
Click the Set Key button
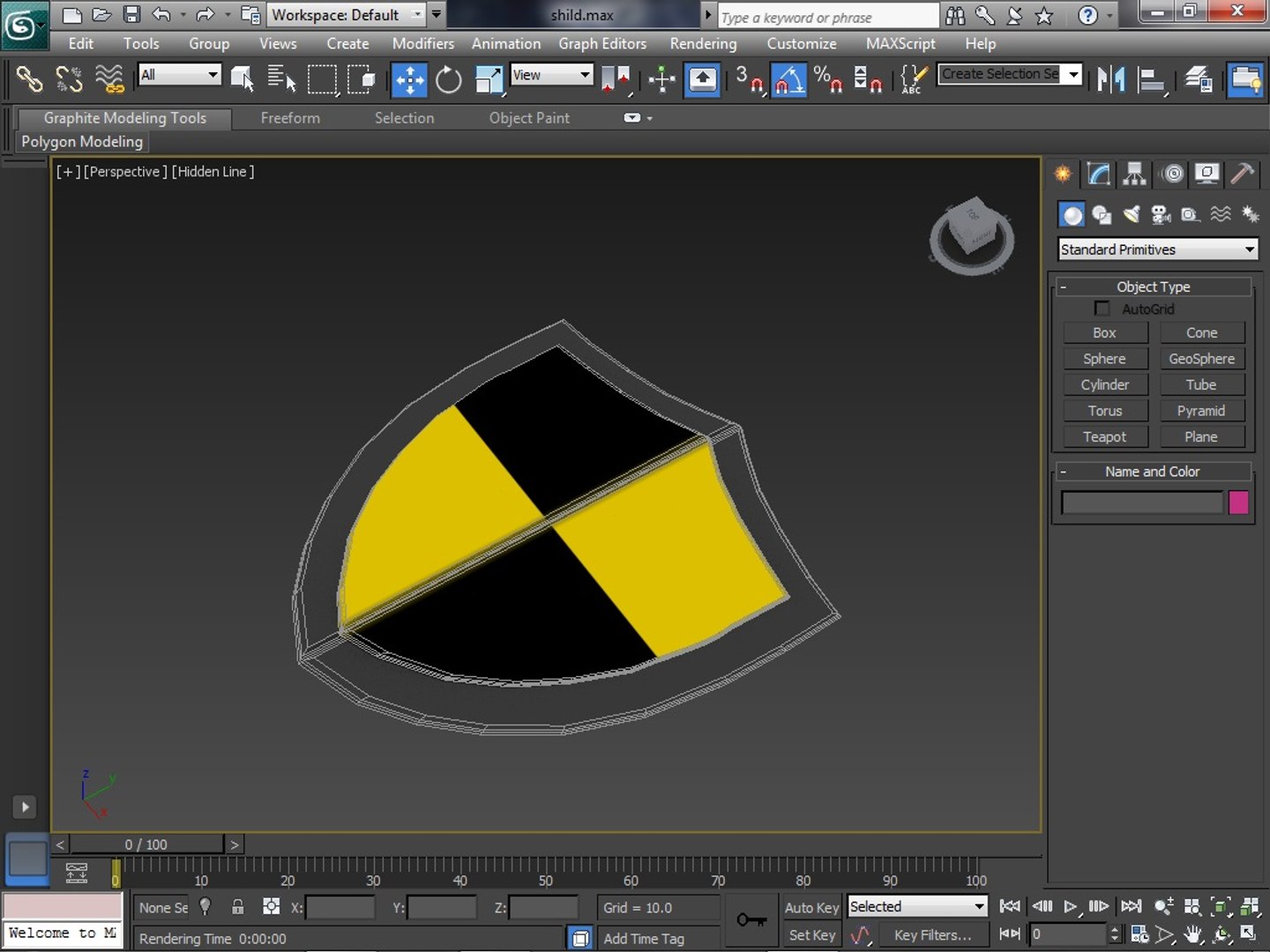[811, 935]
